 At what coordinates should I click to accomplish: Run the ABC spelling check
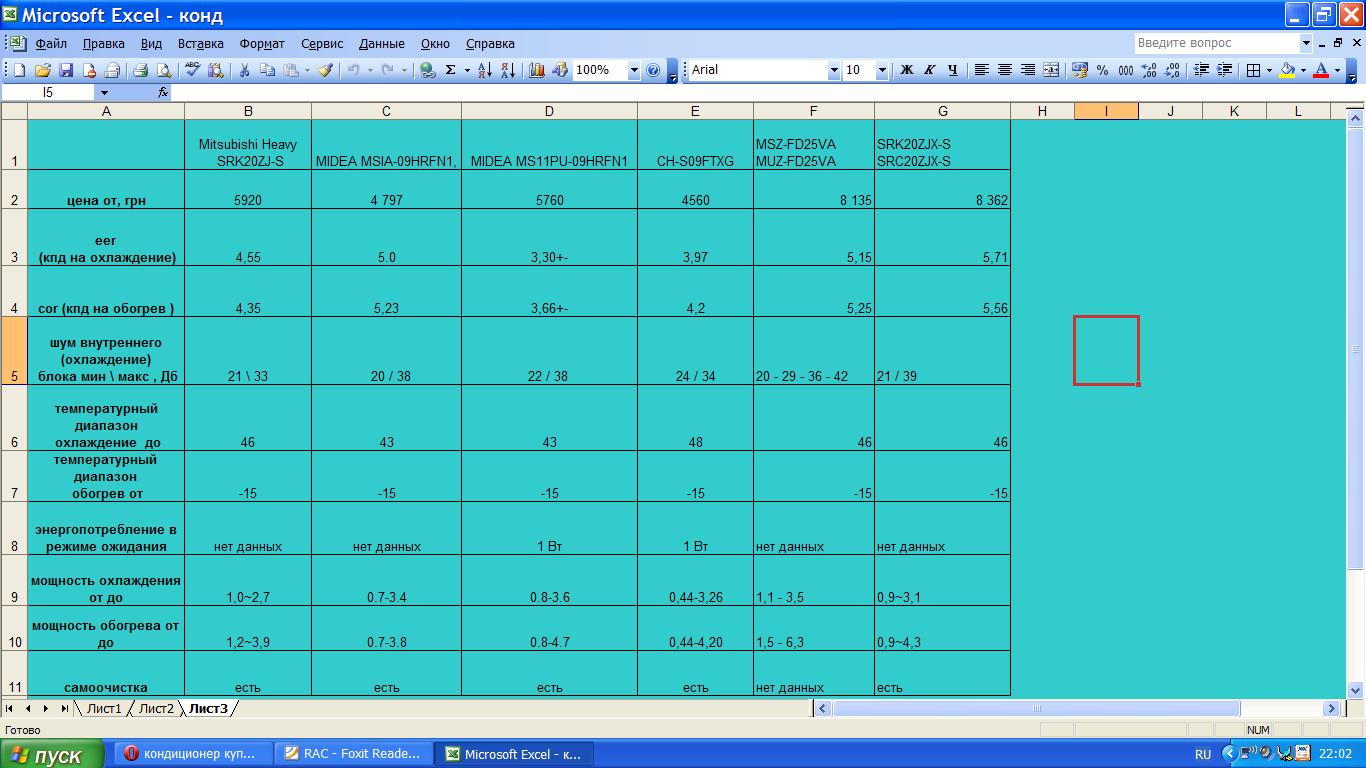pyautogui.click(x=192, y=70)
